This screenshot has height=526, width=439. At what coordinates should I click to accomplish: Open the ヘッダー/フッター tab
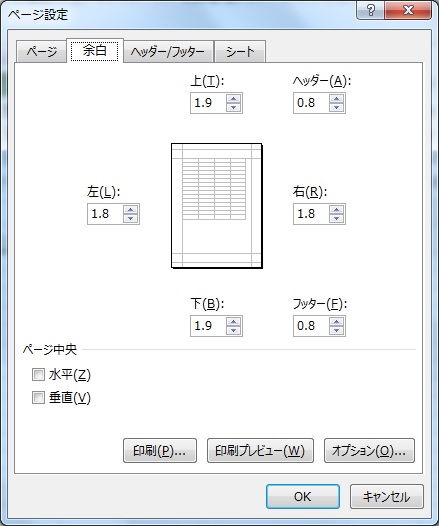click(x=168, y=52)
